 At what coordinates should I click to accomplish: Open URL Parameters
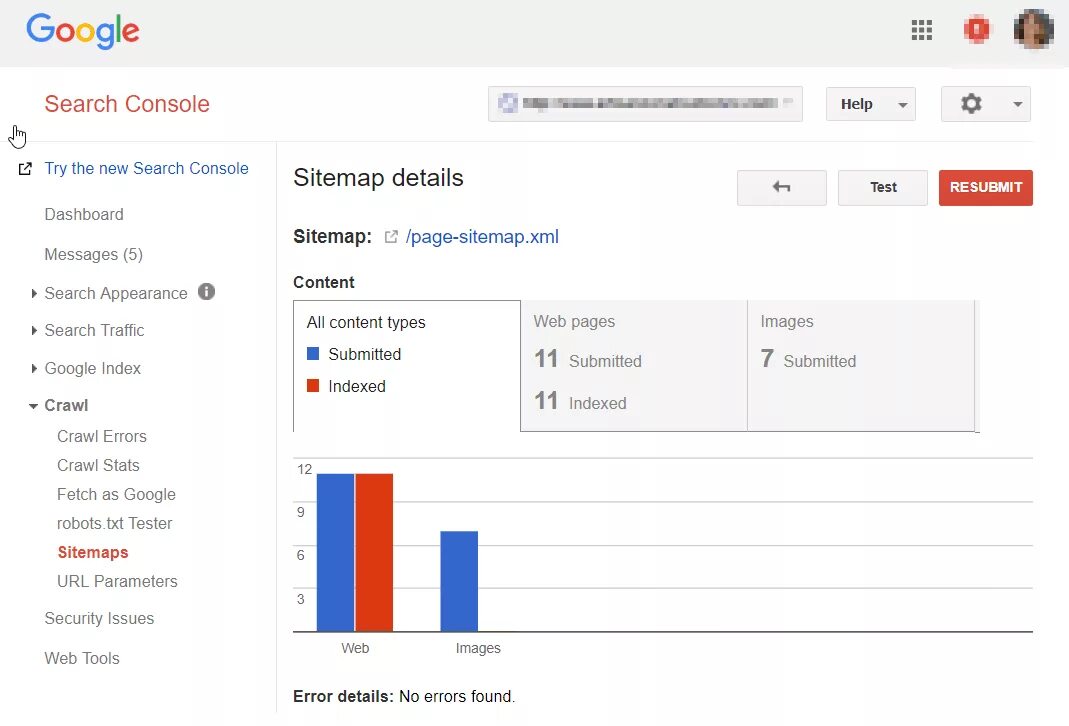tap(117, 581)
